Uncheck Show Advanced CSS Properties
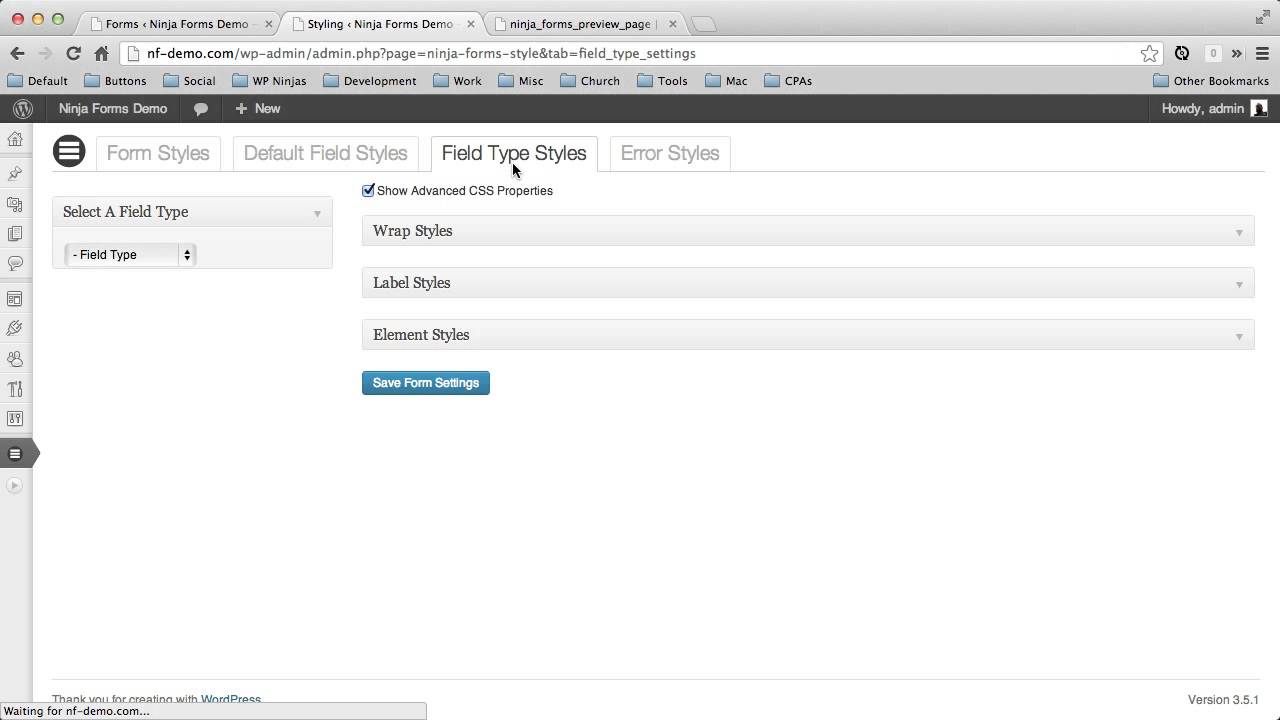The width and height of the screenshot is (1280, 720). (x=368, y=190)
